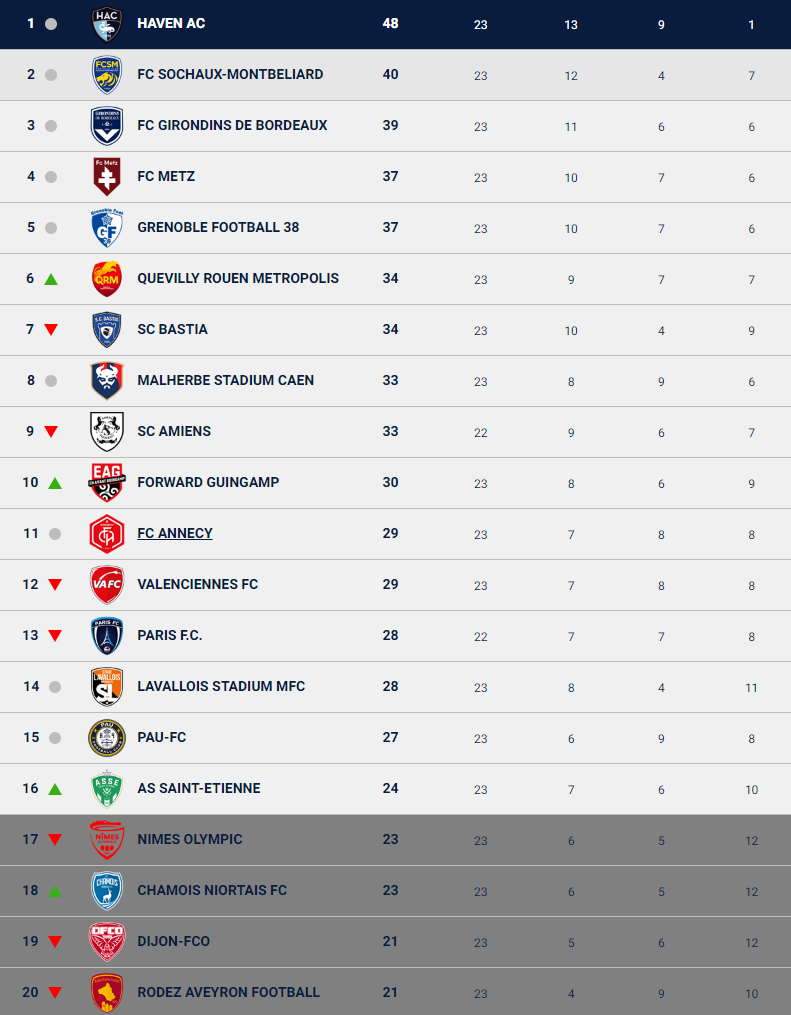791x1015 pixels.
Task: Click the FC Metz maroon crest
Action: [107, 177]
